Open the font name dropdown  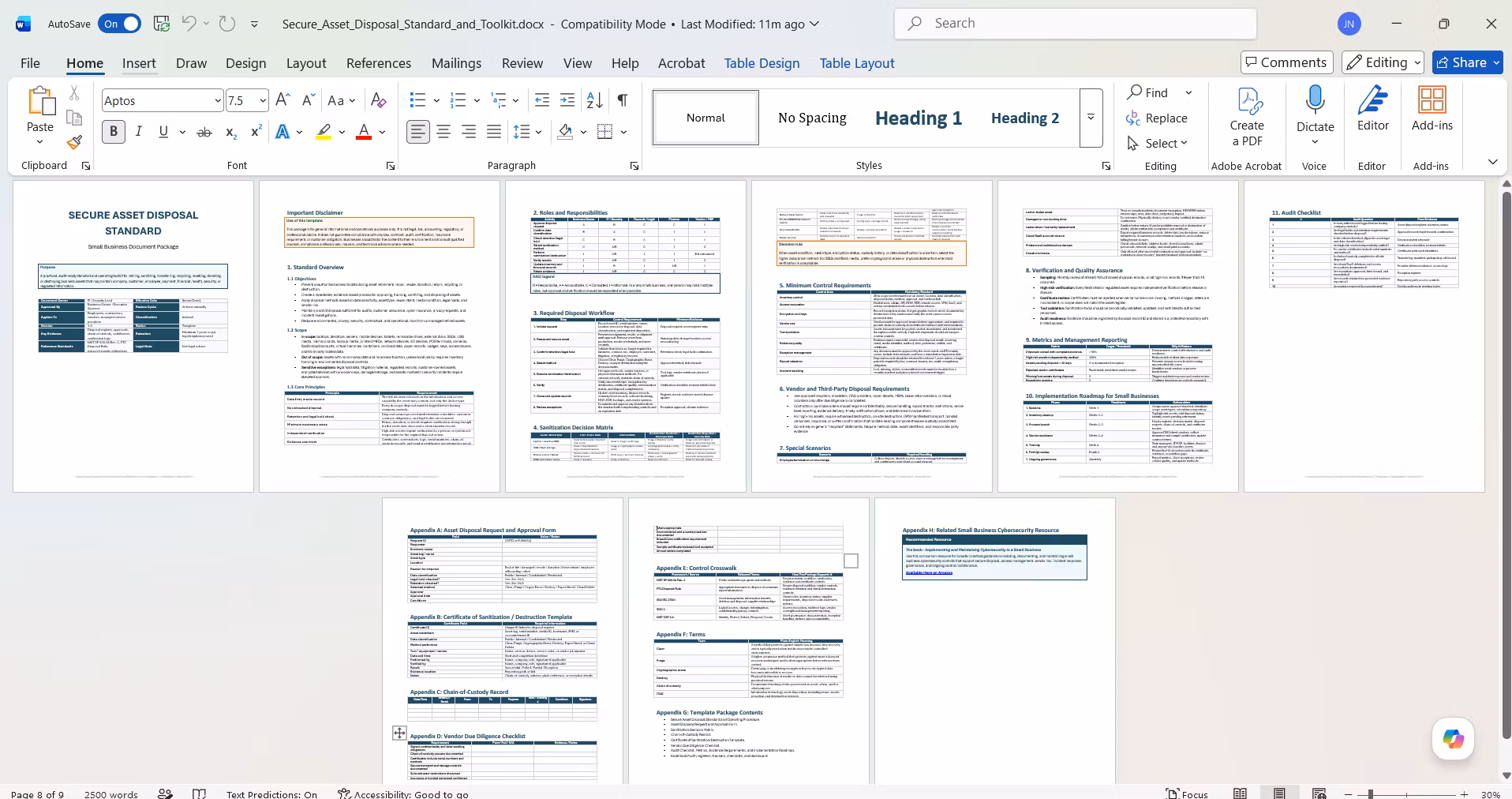click(218, 100)
